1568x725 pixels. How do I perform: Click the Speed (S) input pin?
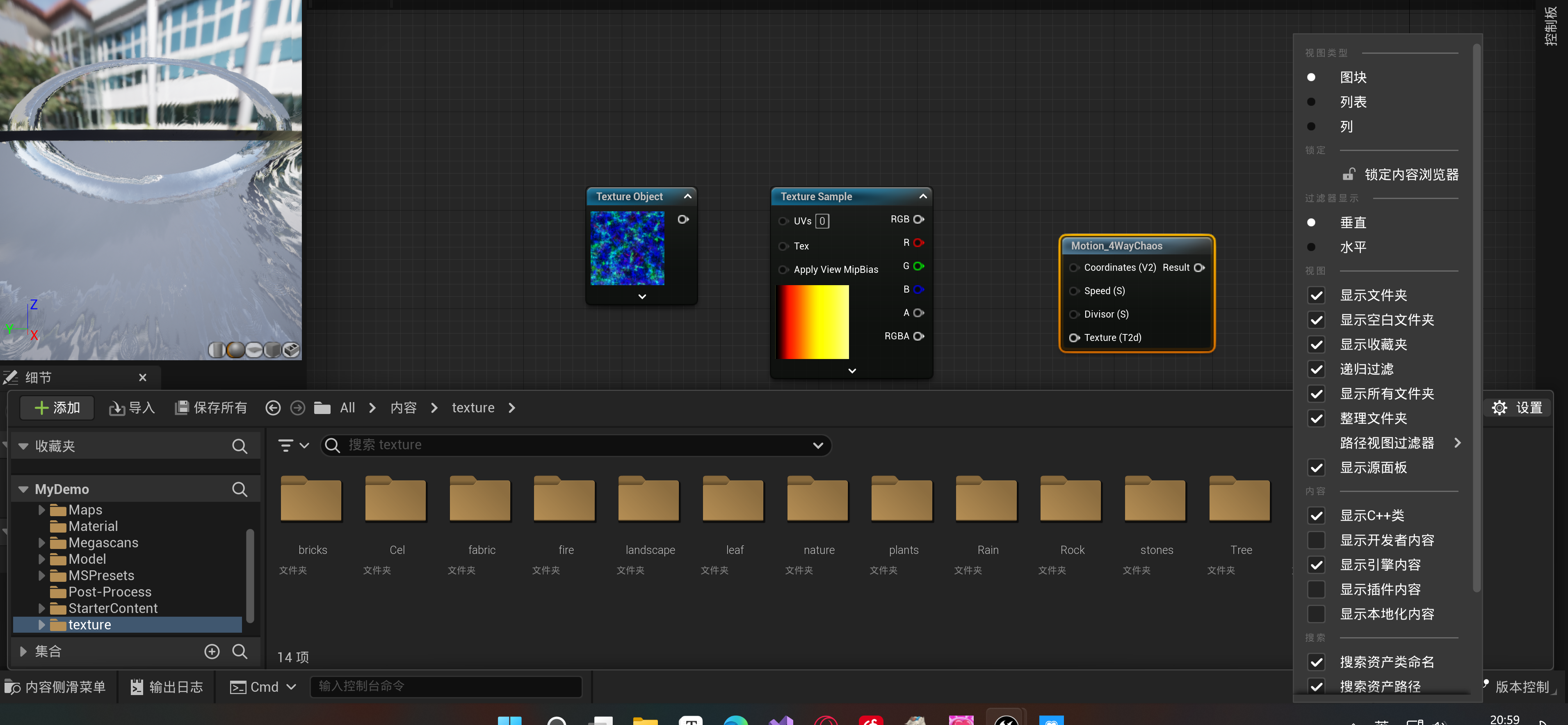click(1074, 291)
